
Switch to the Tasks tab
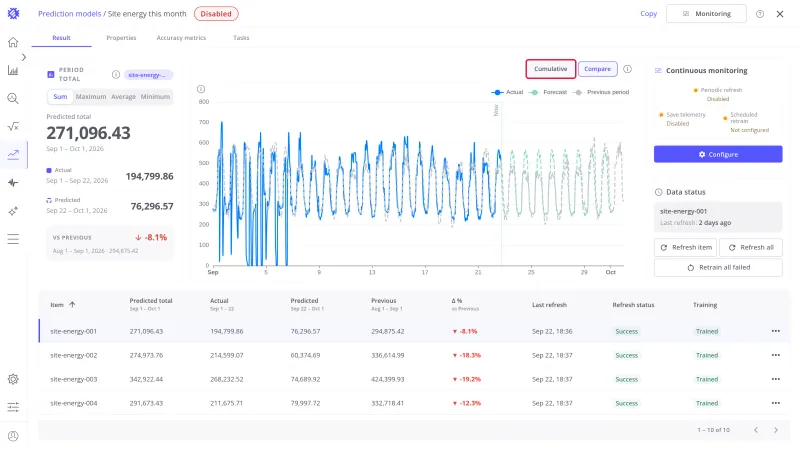241,38
